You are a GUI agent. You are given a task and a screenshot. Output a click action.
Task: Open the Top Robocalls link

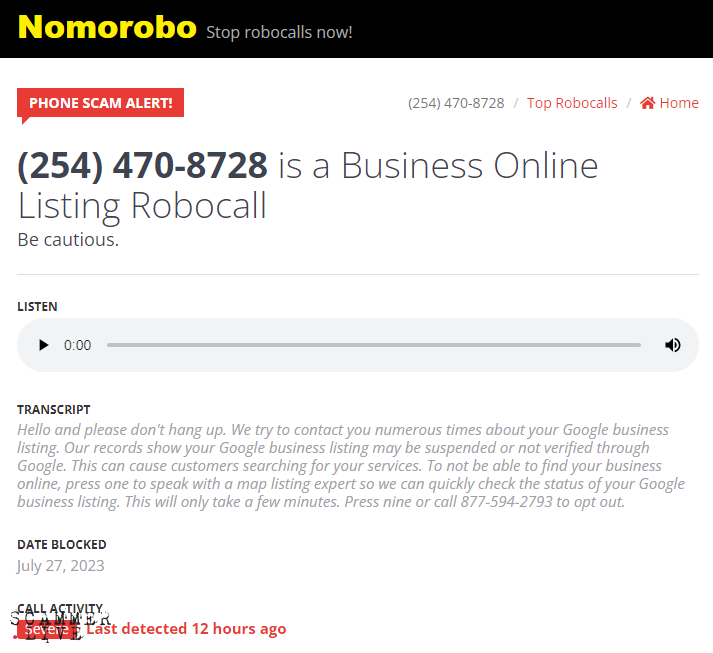click(x=572, y=103)
